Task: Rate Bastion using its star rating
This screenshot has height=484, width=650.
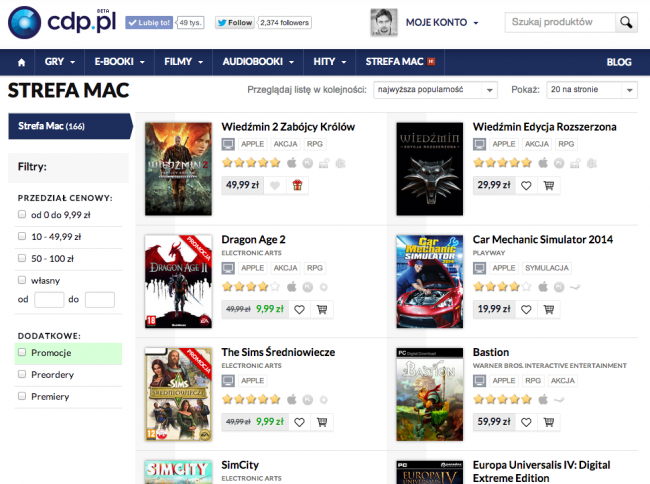Action: coord(502,399)
